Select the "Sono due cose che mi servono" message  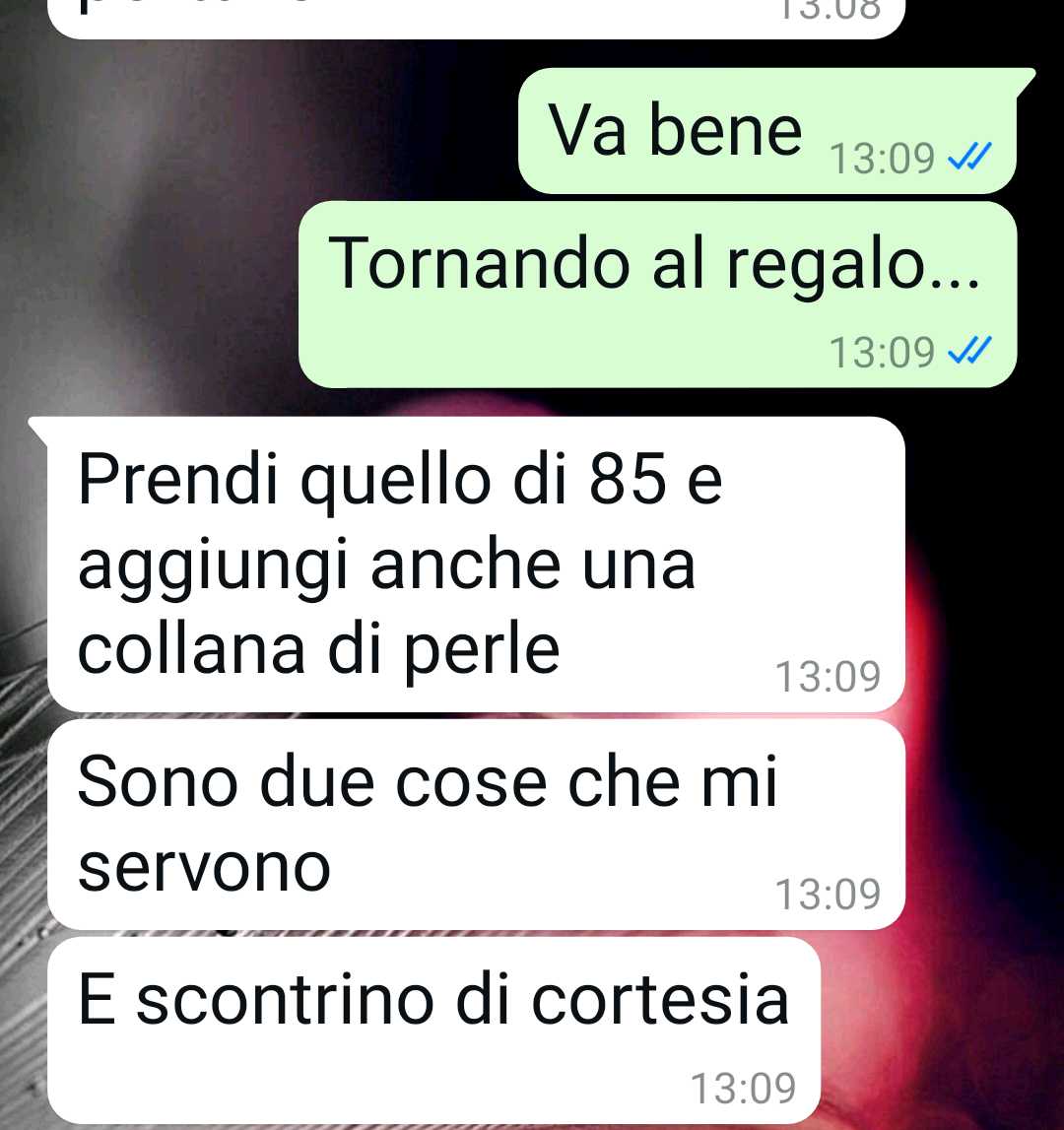476,825
